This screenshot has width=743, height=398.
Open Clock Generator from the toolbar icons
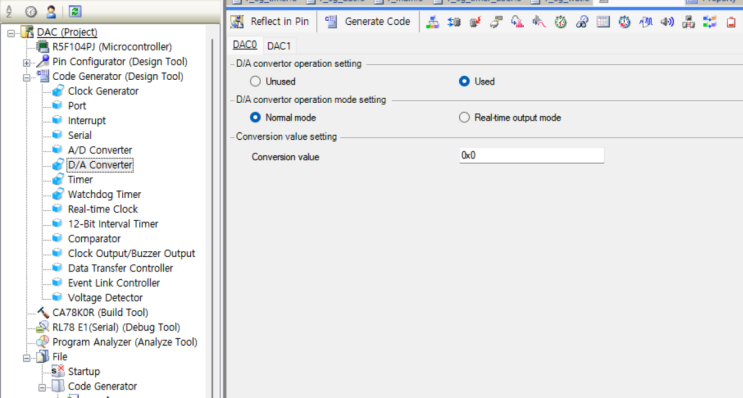point(432,22)
